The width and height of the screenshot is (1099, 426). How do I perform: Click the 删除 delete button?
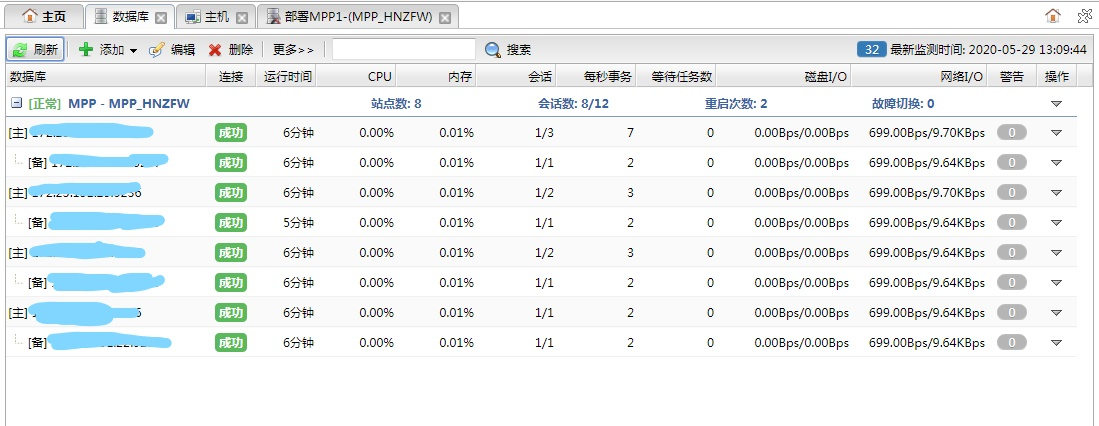point(231,50)
